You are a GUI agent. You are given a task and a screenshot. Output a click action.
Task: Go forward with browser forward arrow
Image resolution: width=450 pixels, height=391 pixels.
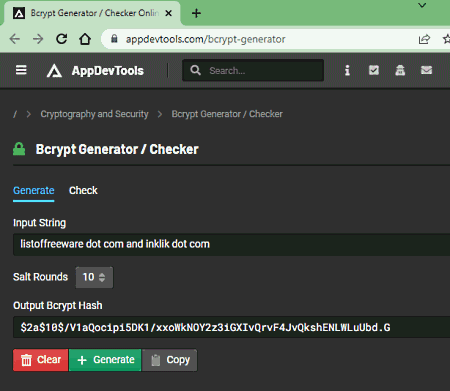tap(38, 39)
